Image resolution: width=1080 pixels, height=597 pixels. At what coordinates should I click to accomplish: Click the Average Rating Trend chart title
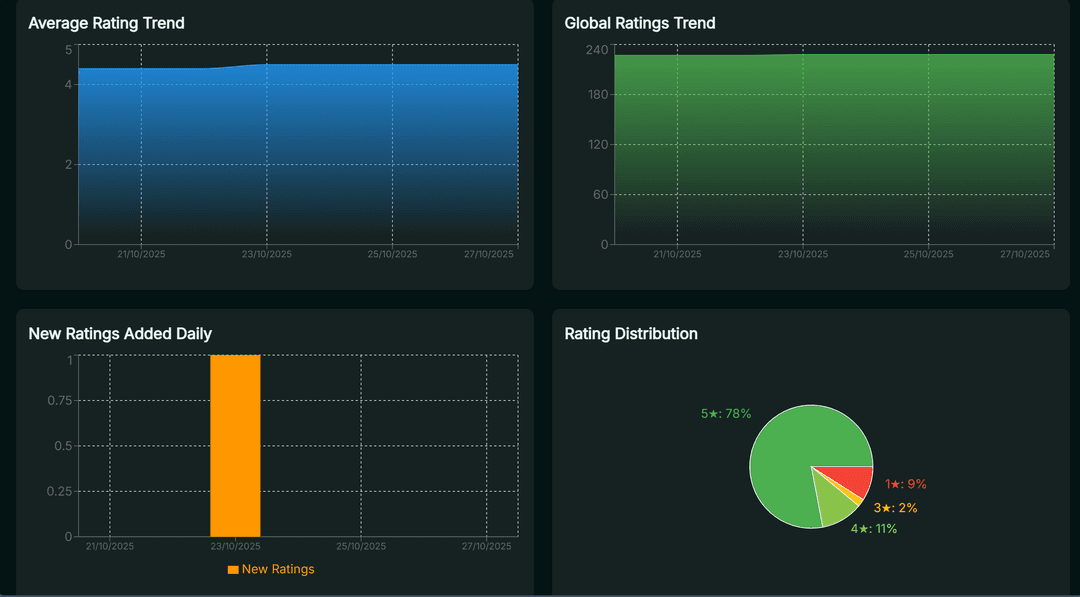pos(106,22)
